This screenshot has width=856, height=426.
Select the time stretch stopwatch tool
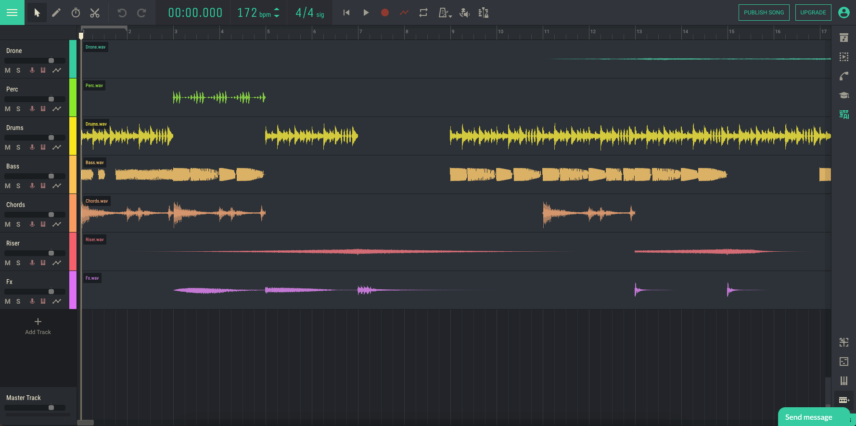click(76, 13)
